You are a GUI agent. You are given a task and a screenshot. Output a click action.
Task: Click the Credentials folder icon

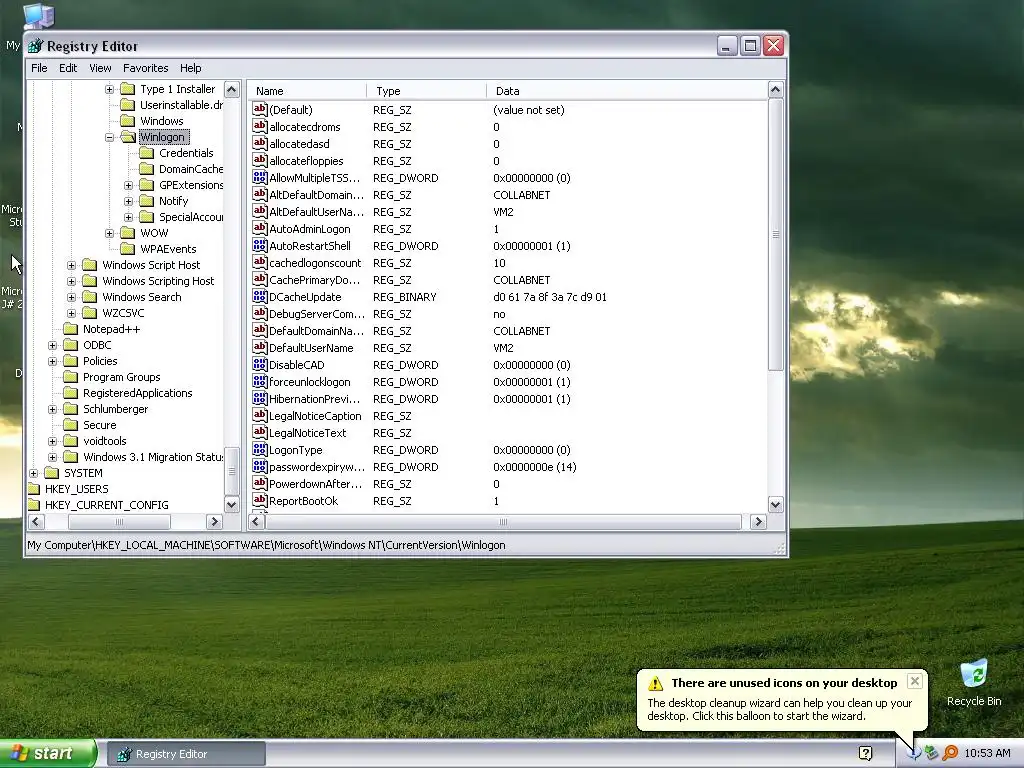[147, 153]
